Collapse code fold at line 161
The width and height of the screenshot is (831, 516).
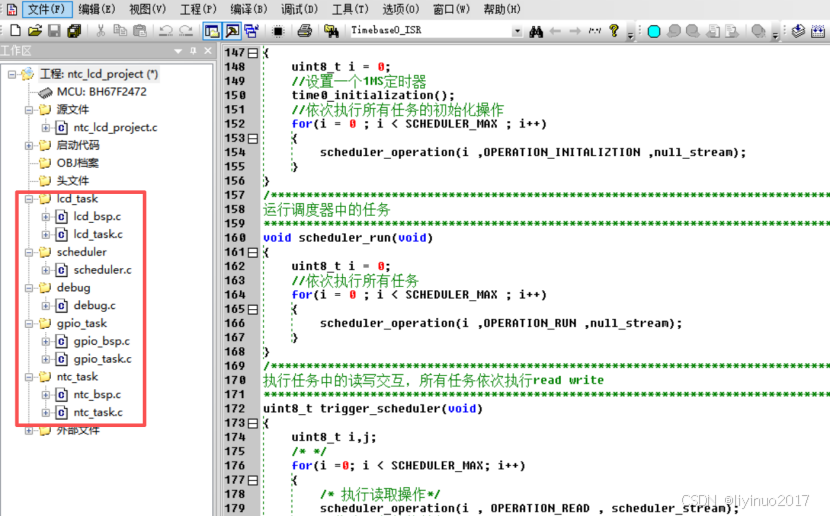[253, 252]
